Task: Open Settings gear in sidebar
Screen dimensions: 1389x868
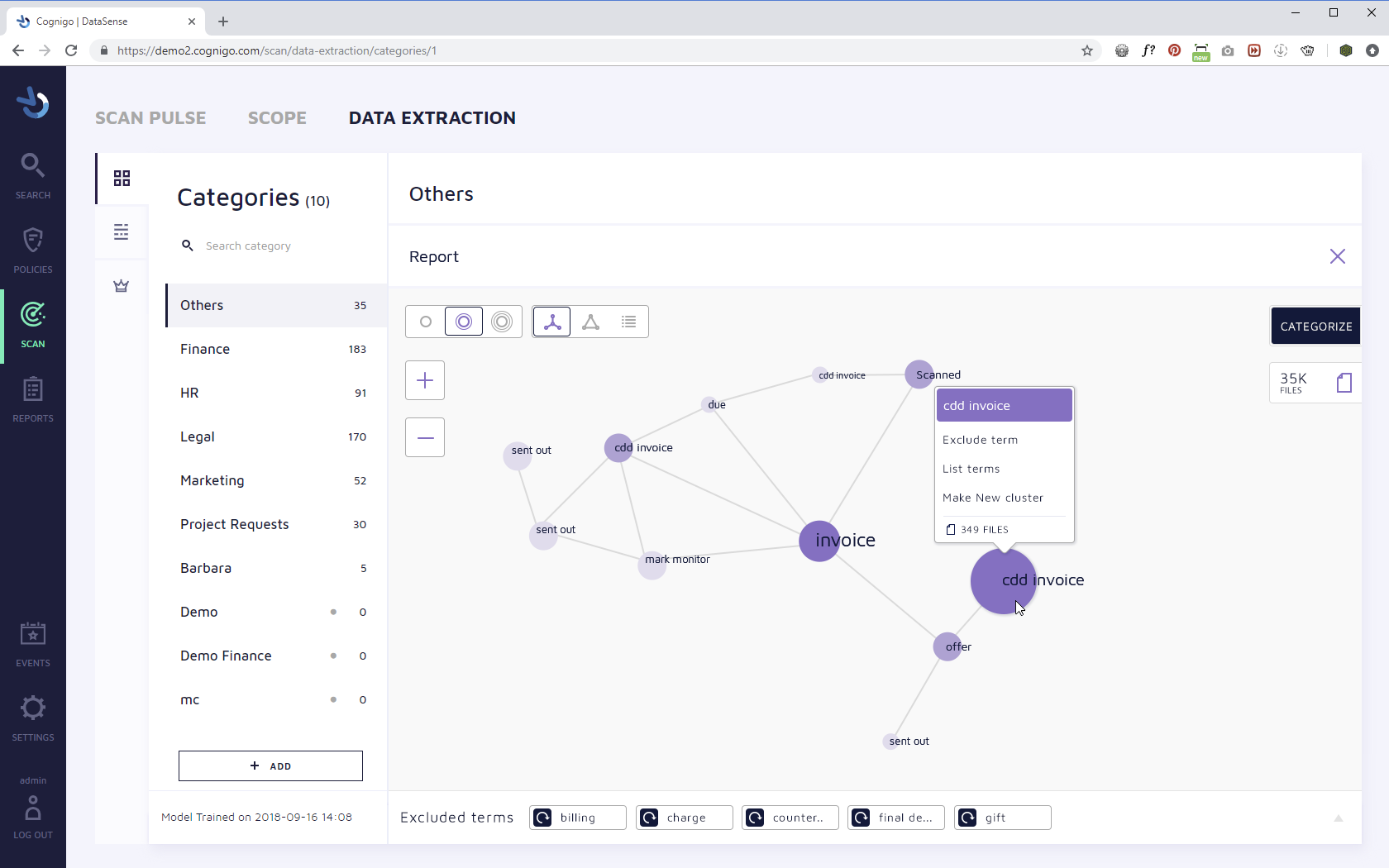Action: [x=33, y=717]
